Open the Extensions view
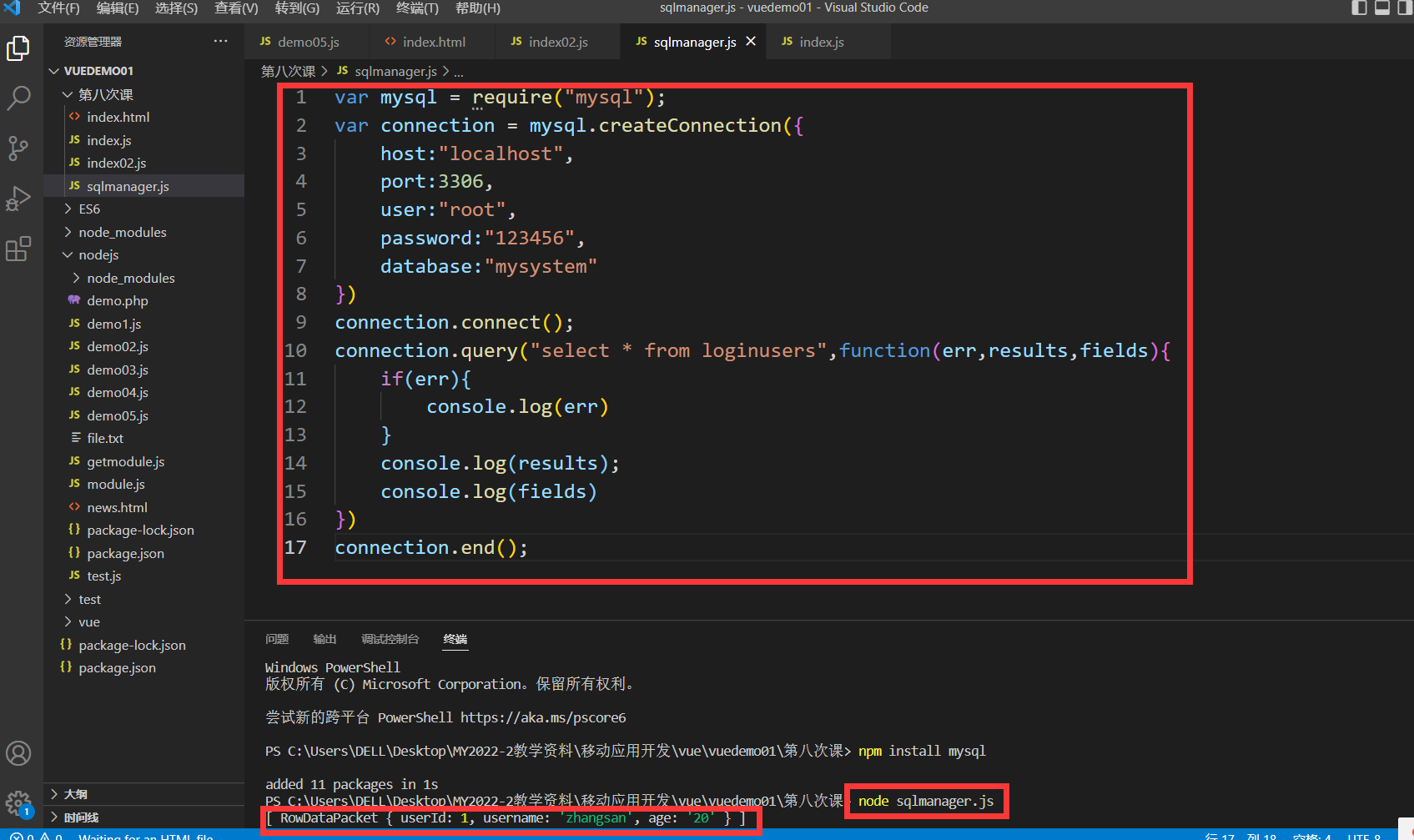 point(18,249)
